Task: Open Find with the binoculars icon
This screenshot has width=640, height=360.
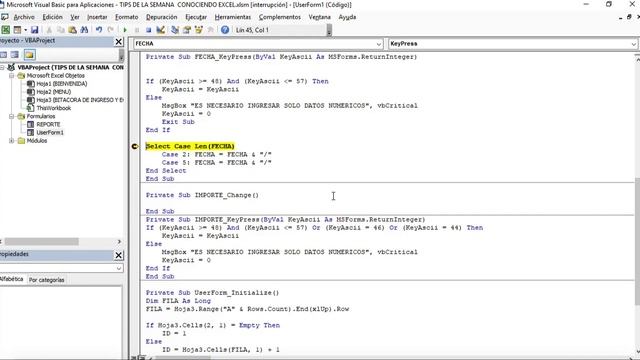Action: [84, 30]
